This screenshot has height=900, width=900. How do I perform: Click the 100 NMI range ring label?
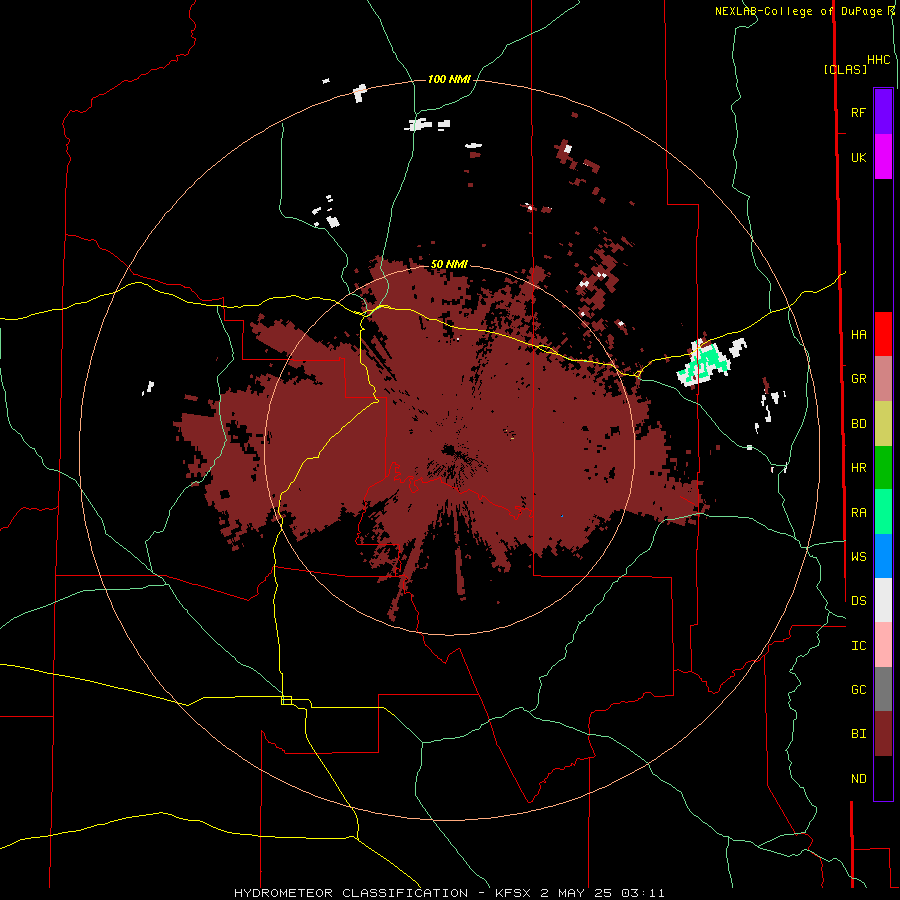[449, 79]
